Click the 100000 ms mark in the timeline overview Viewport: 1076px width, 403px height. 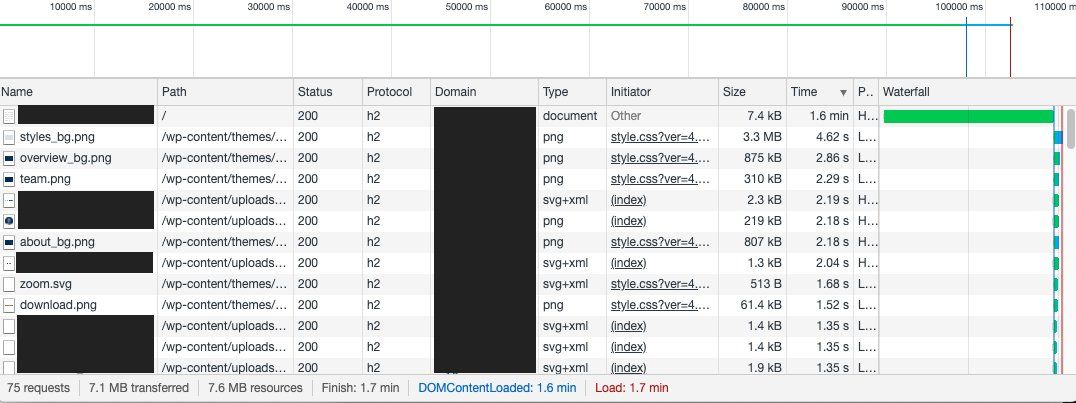click(x=959, y=7)
